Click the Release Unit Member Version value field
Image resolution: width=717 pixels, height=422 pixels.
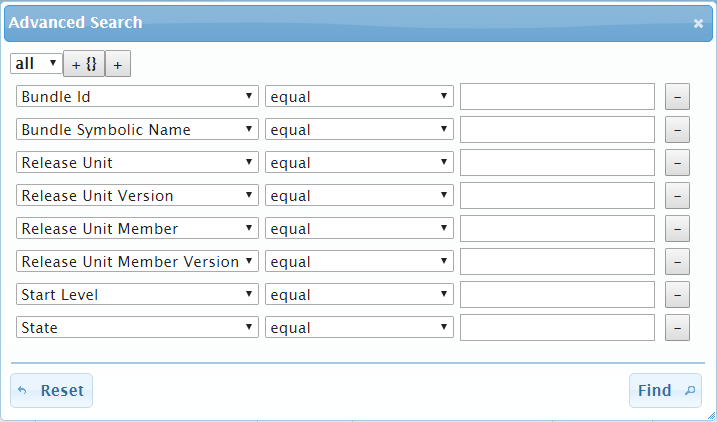coord(557,262)
